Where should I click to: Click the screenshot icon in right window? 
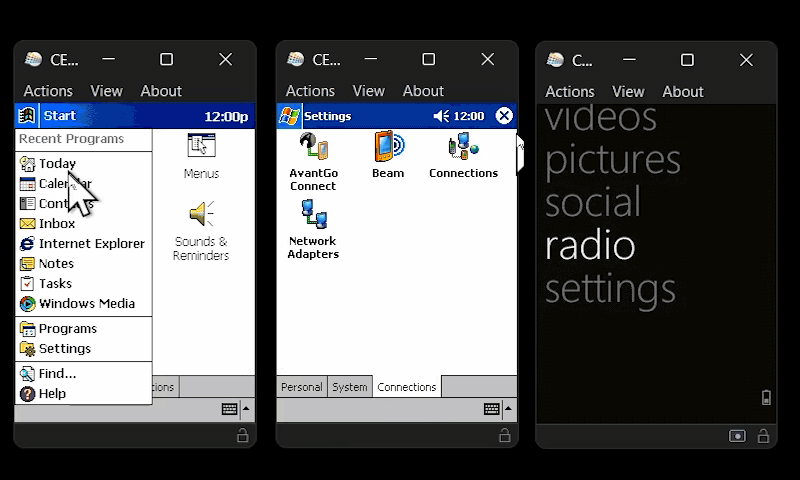737,436
